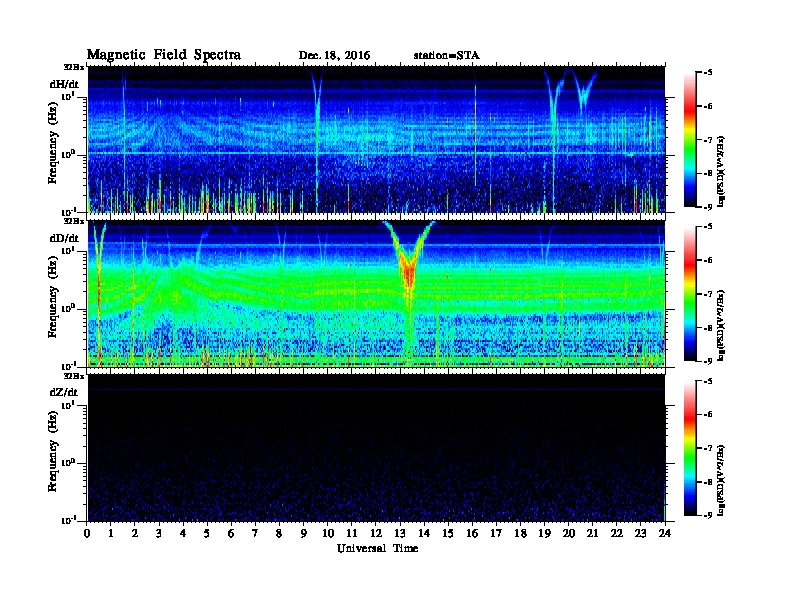Click the 'dZ/dt' panel label

(x=64, y=392)
